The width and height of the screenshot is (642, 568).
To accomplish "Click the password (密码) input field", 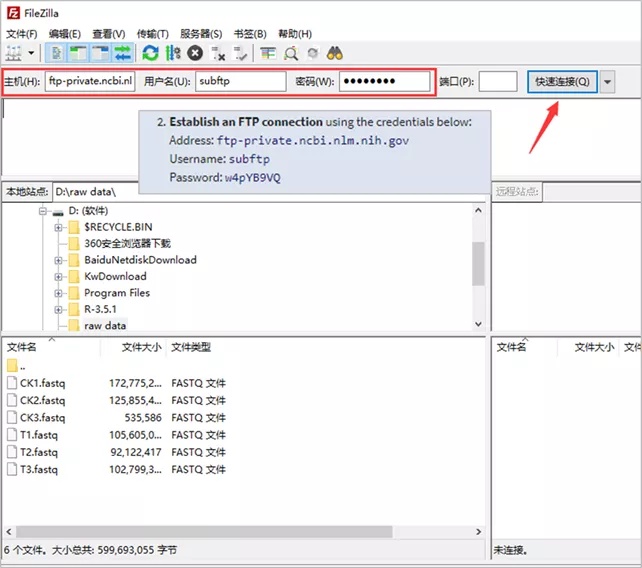I will [x=384, y=81].
